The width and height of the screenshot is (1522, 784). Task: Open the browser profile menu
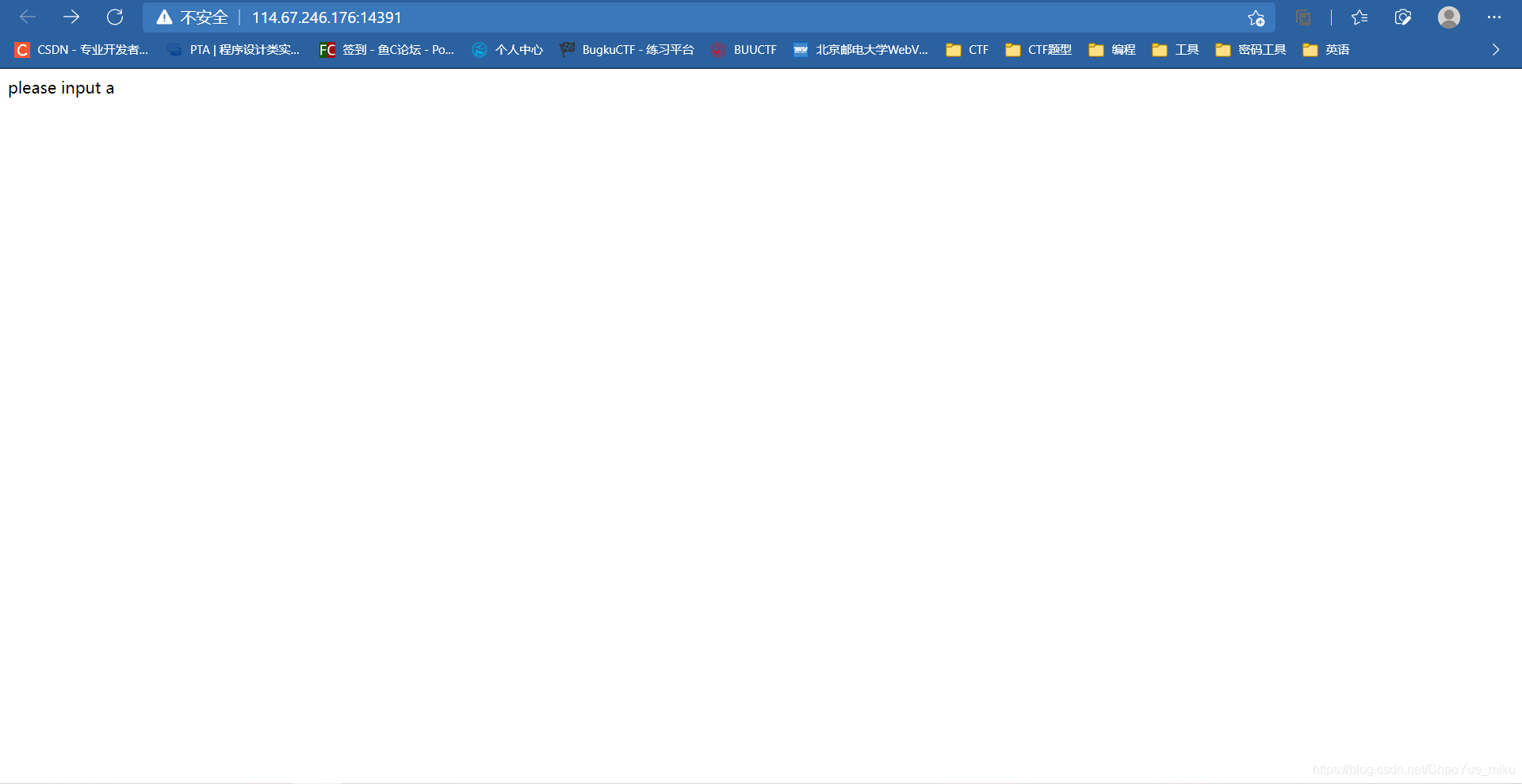pyautogui.click(x=1448, y=17)
